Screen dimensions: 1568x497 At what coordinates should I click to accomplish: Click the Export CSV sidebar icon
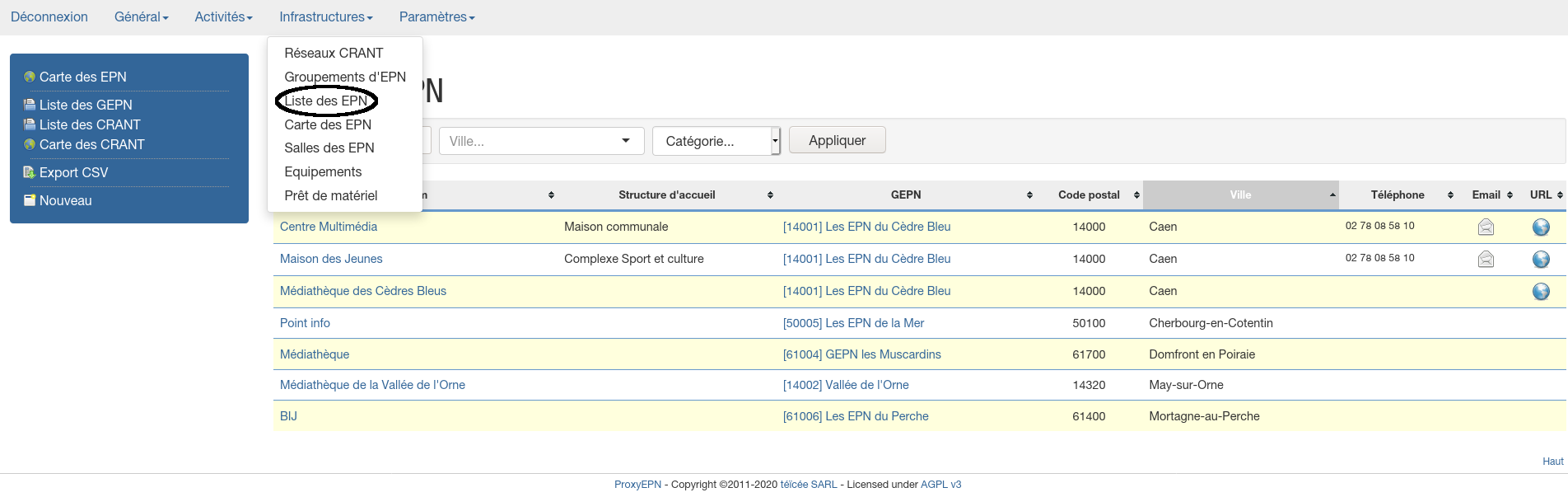click(x=30, y=172)
